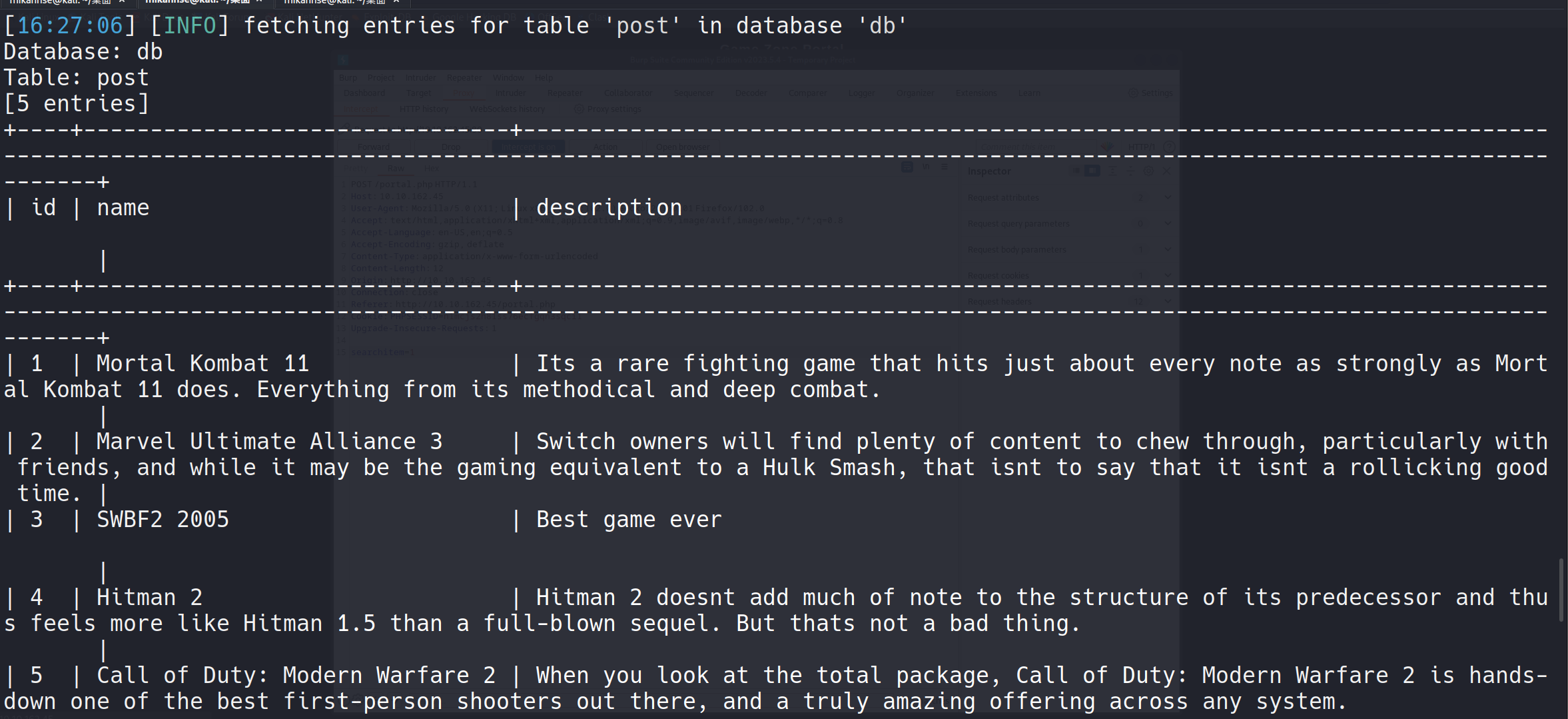Viewport: 1568px width, 719px height.
Task: Click the Open browser button
Action: [683, 147]
